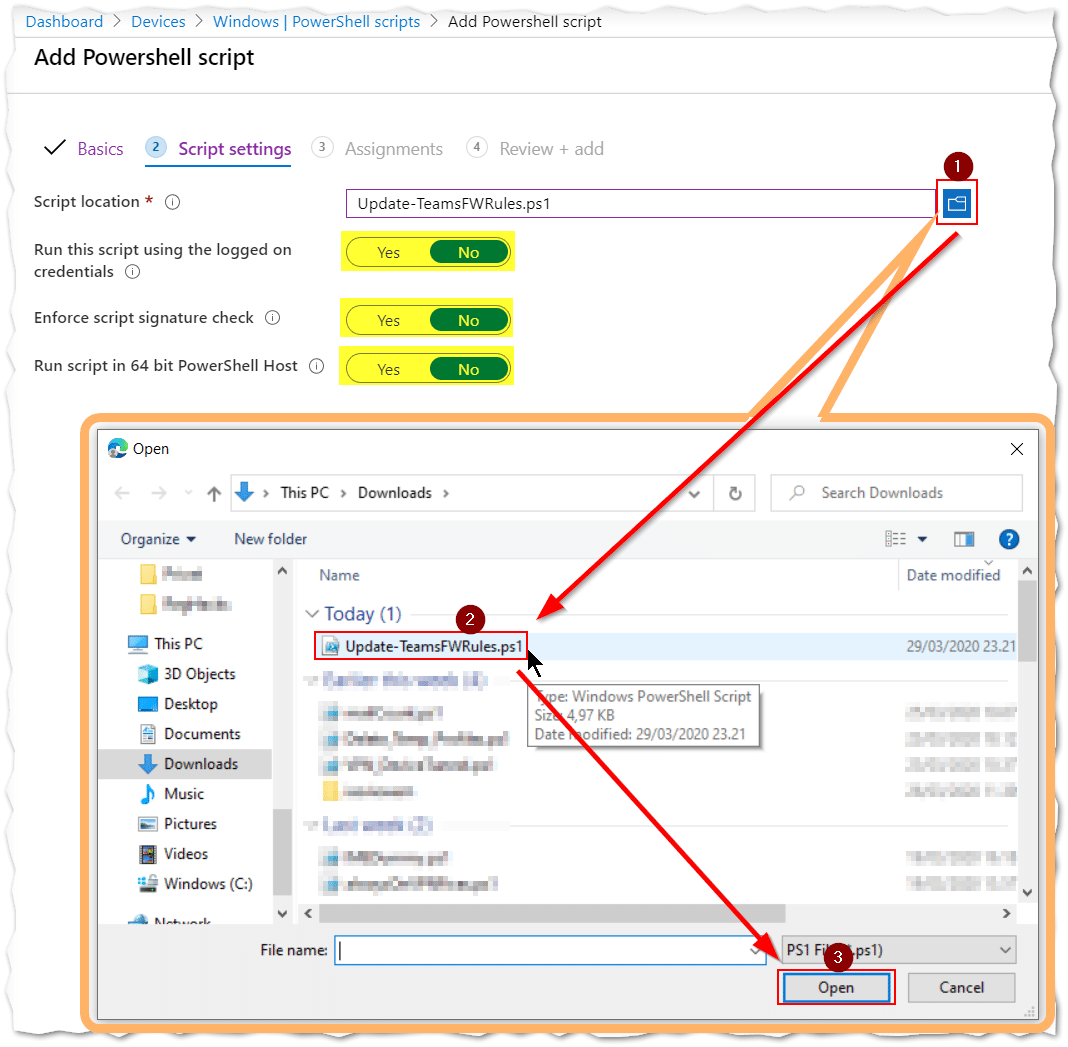Set 'Run script in 64 bit PowerShell Host' to Yes
1068x1047 pixels.
pos(388,368)
